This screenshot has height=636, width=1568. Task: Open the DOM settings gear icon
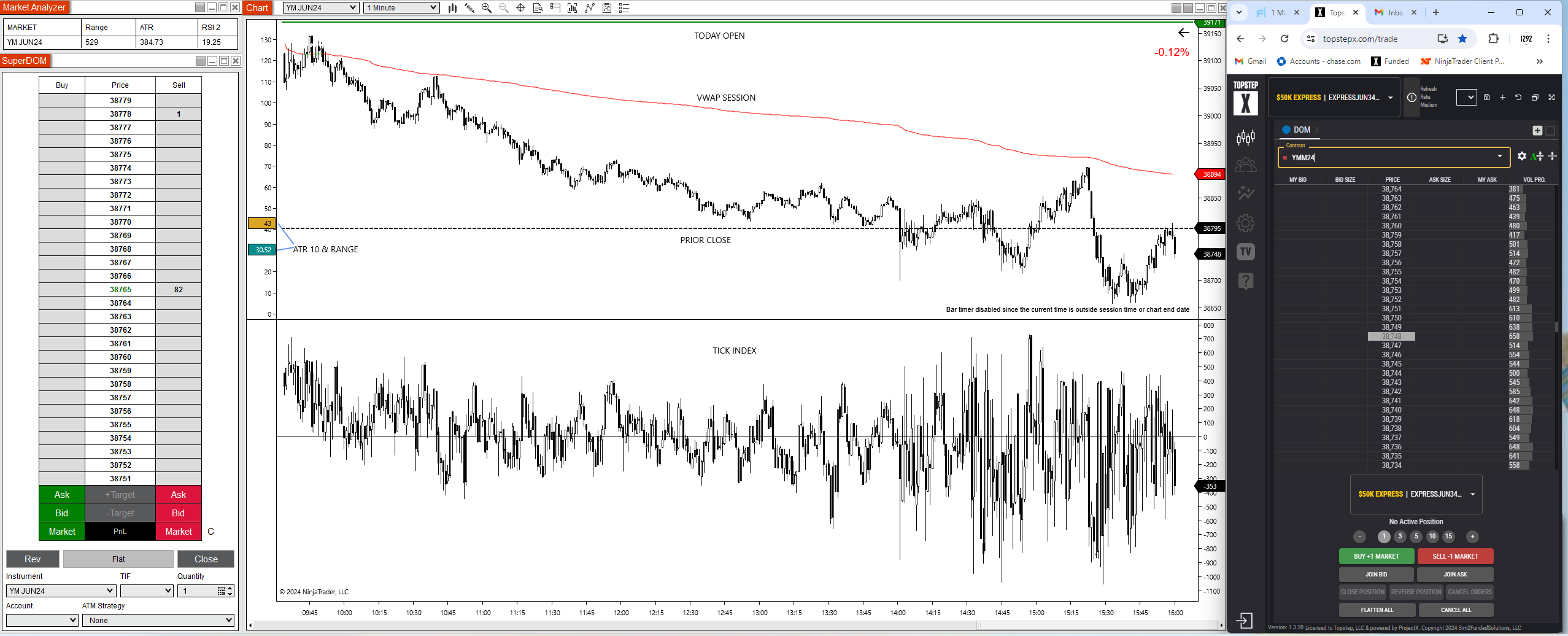pyautogui.click(x=1522, y=157)
